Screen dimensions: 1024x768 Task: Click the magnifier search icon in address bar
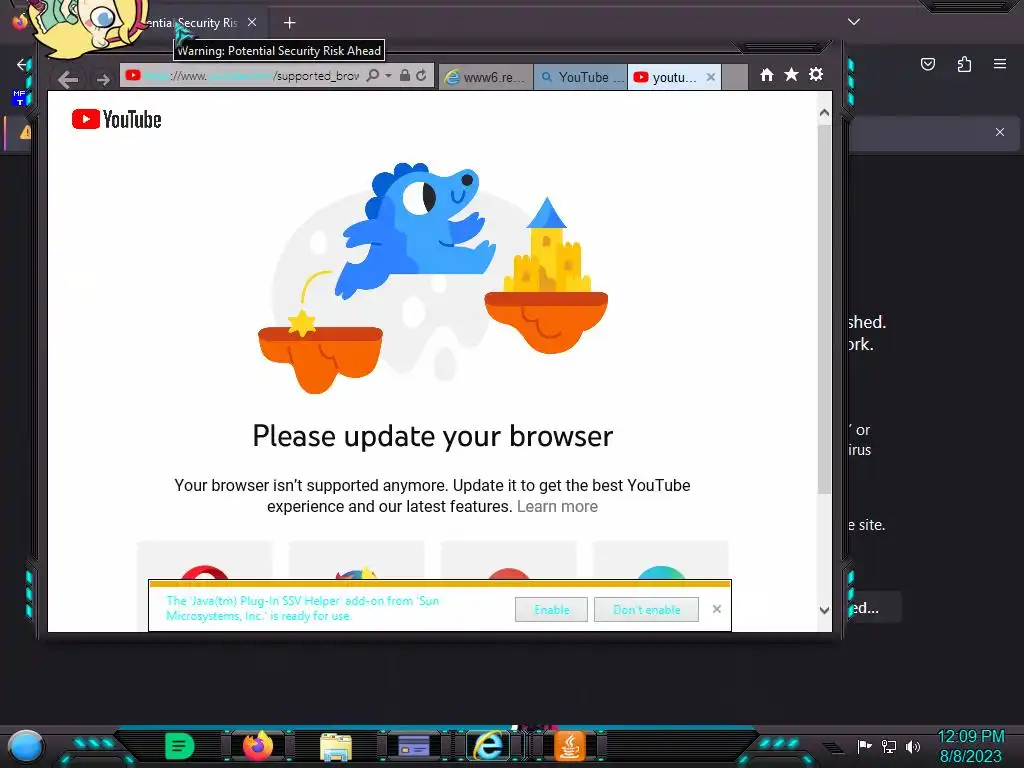(x=372, y=76)
